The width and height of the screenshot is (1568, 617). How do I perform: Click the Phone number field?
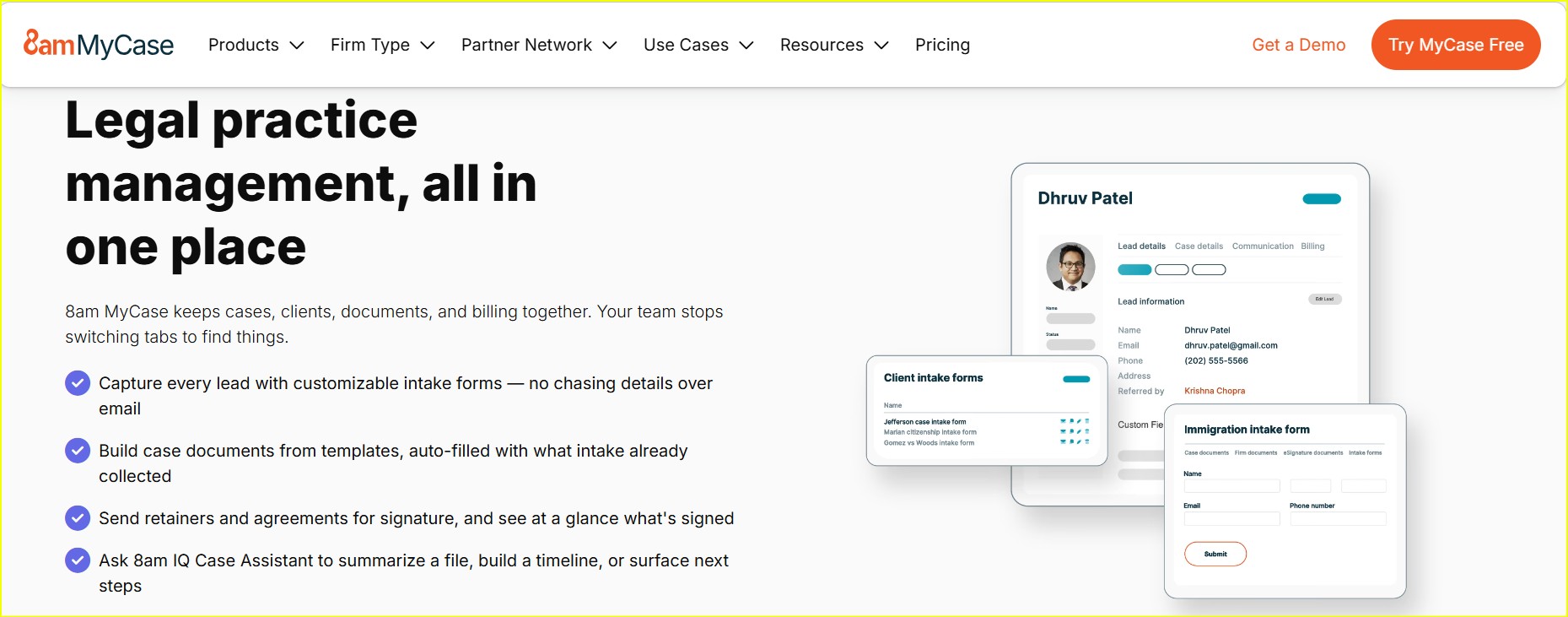pyautogui.click(x=1338, y=519)
